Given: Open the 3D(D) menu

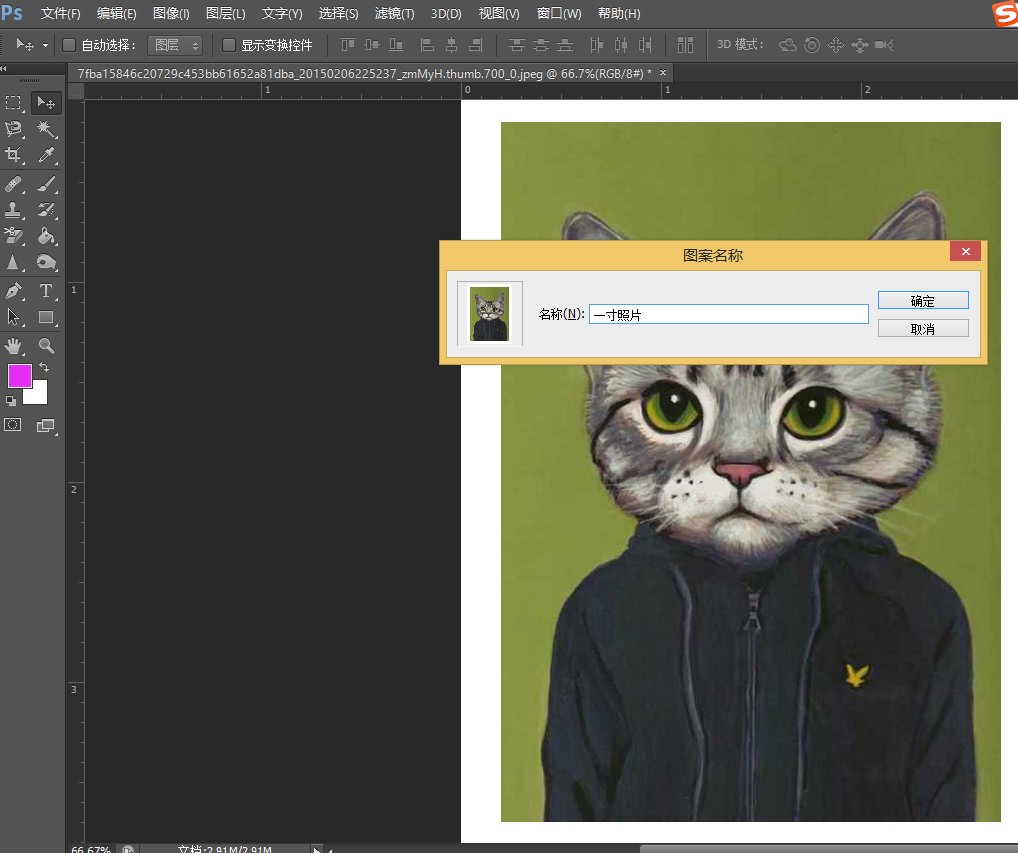Looking at the screenshot, I should (446, 14).
